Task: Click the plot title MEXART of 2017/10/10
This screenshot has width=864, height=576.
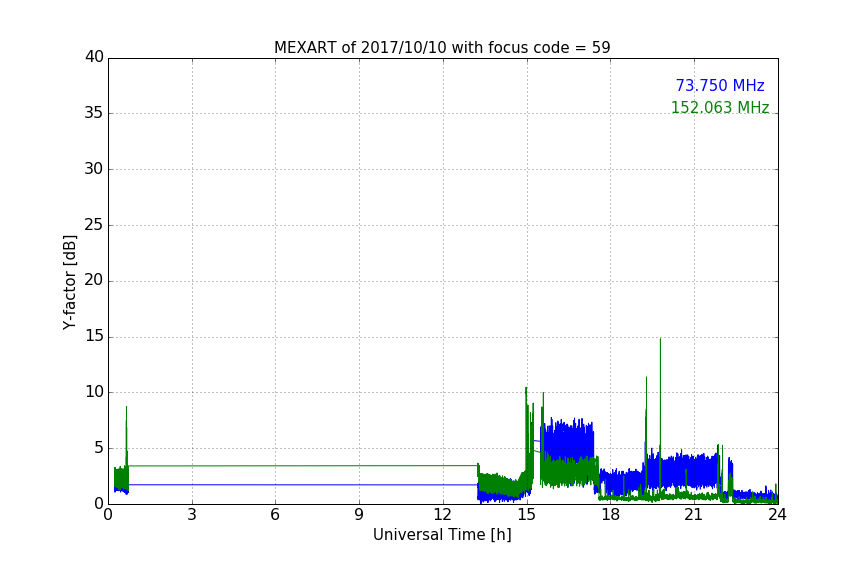Action: pyautogui.click(x=442, y=48)
